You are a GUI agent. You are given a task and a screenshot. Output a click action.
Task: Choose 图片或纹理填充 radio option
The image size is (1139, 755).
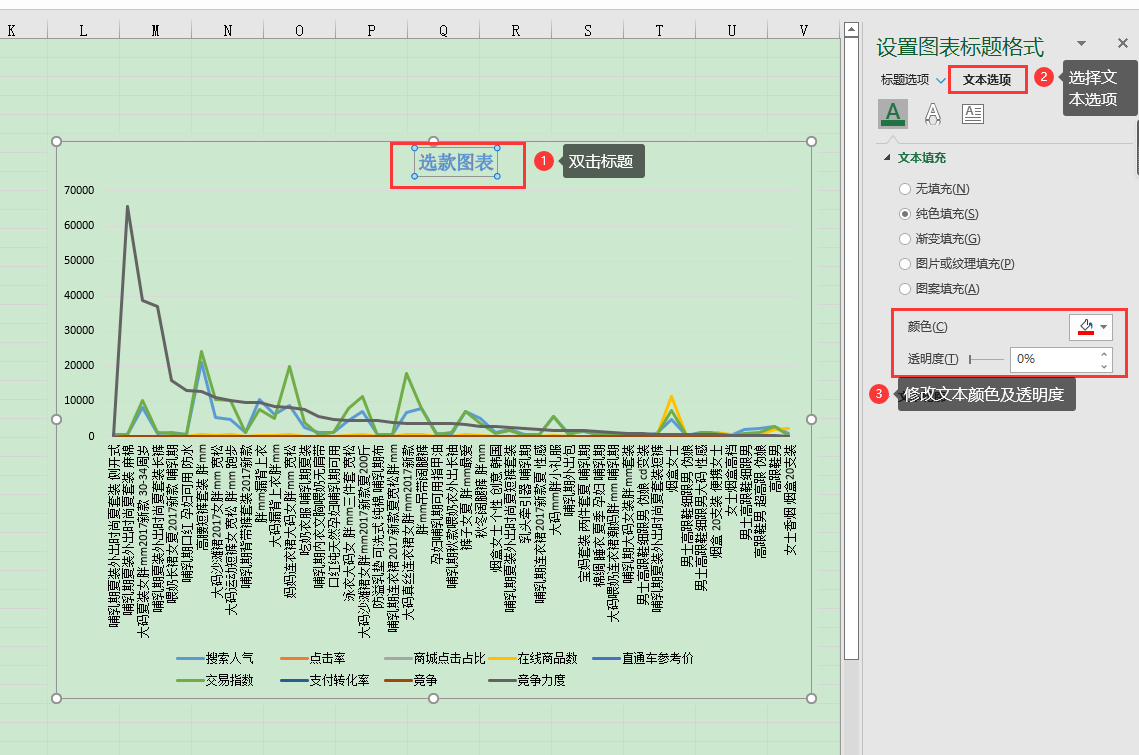pyautogui.click(x=905, y=264)
